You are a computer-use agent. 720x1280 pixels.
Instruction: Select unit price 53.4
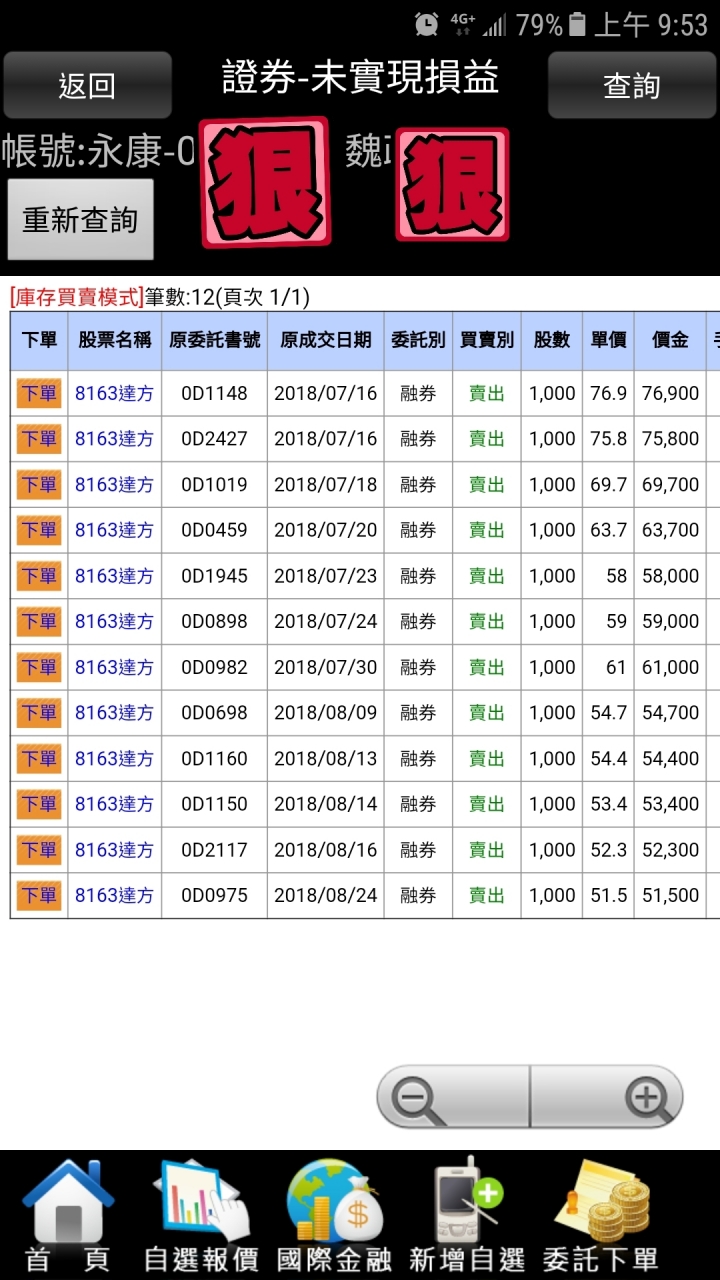tap(608, 804)
